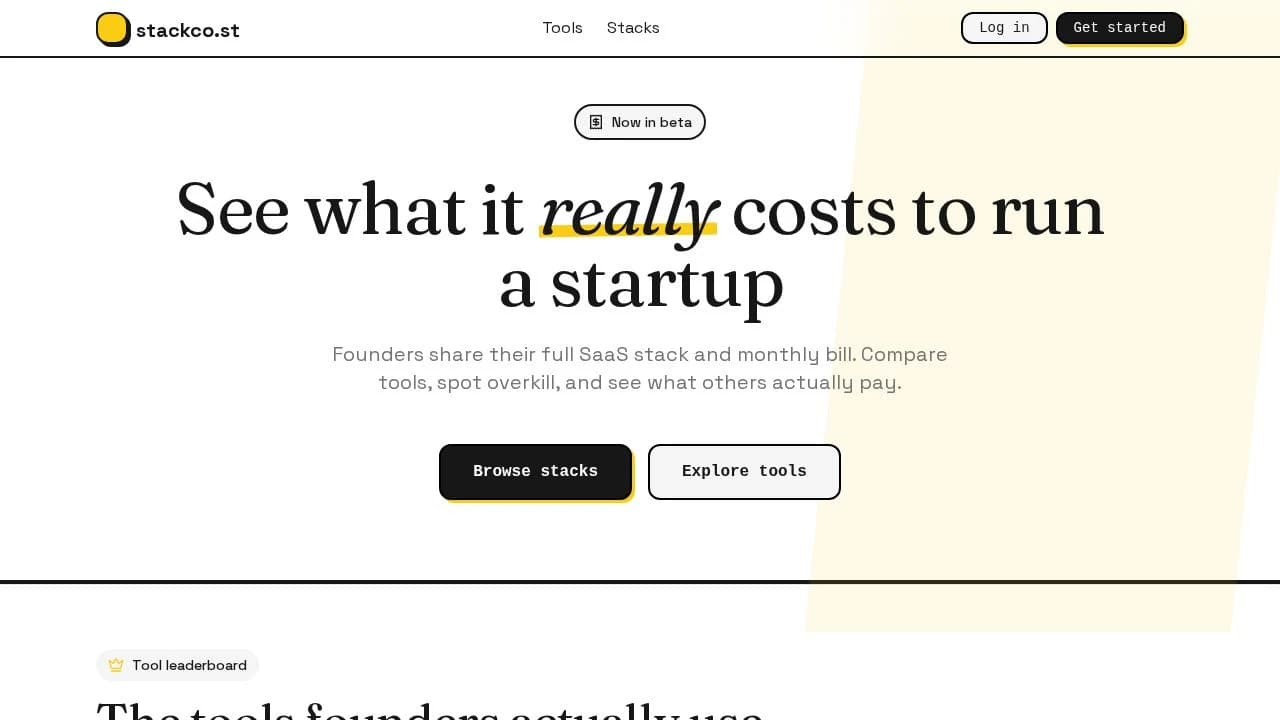This screenshot has height=720, width=1280.
Task: Click the Browse stacks button
Action: [x=535, y=471]
